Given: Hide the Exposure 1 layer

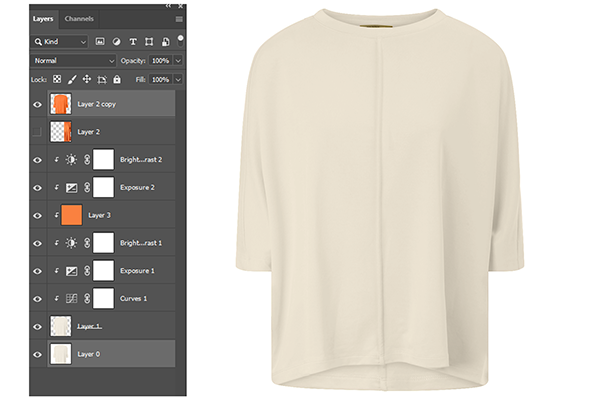Looking at the screenshot, I should (38, 271).
